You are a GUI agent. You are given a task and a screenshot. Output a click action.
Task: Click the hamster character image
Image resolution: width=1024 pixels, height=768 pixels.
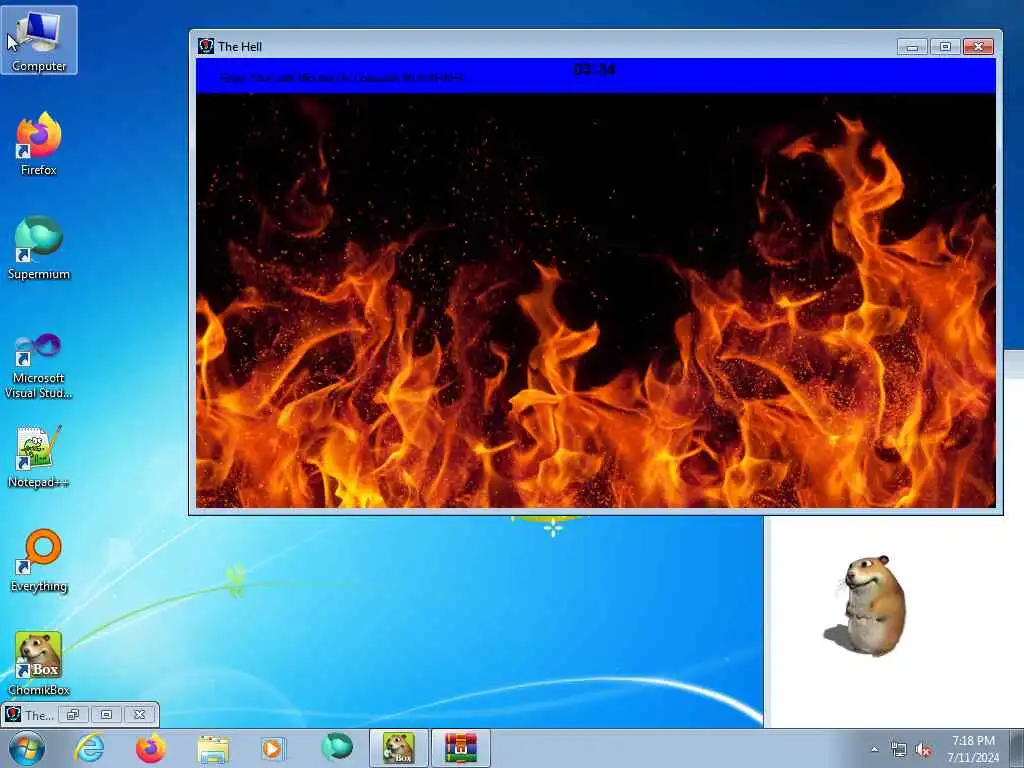tap(867, 605)
